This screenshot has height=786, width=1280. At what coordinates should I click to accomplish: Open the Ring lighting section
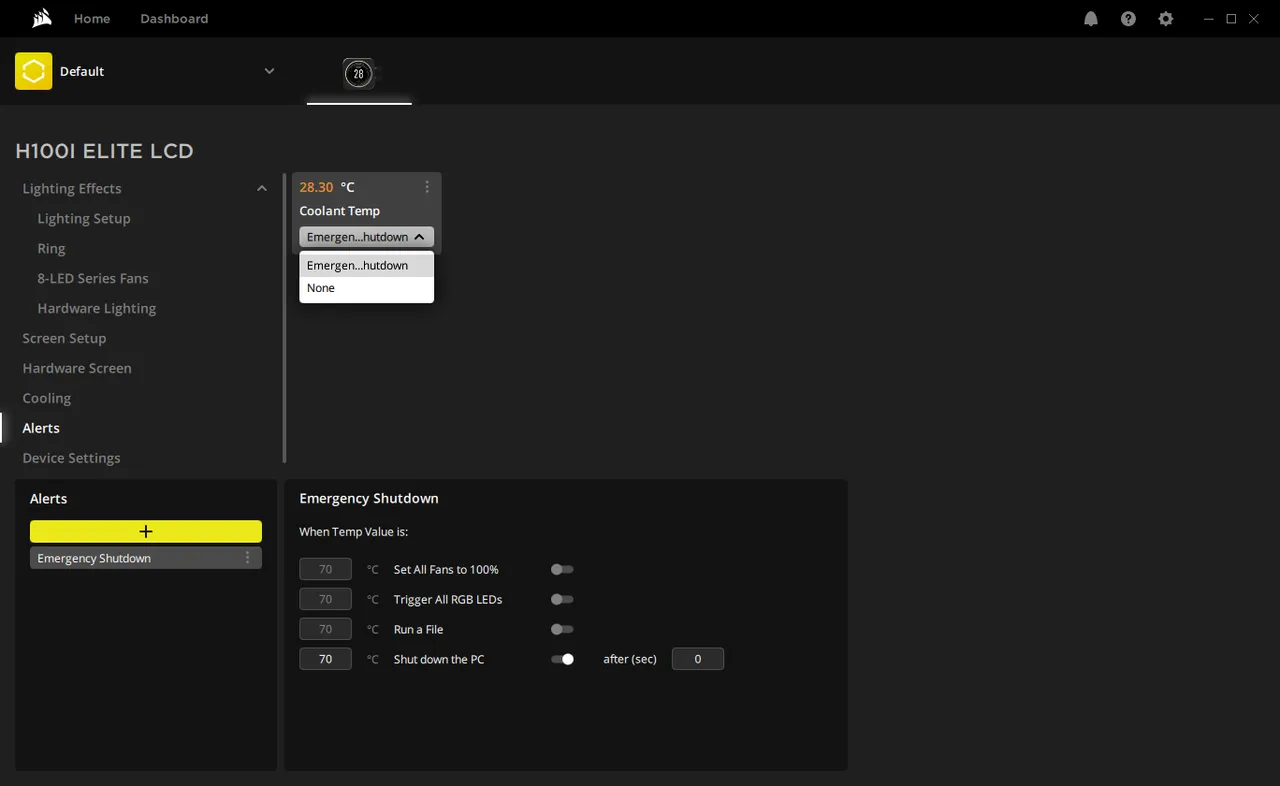pos(51,248)
